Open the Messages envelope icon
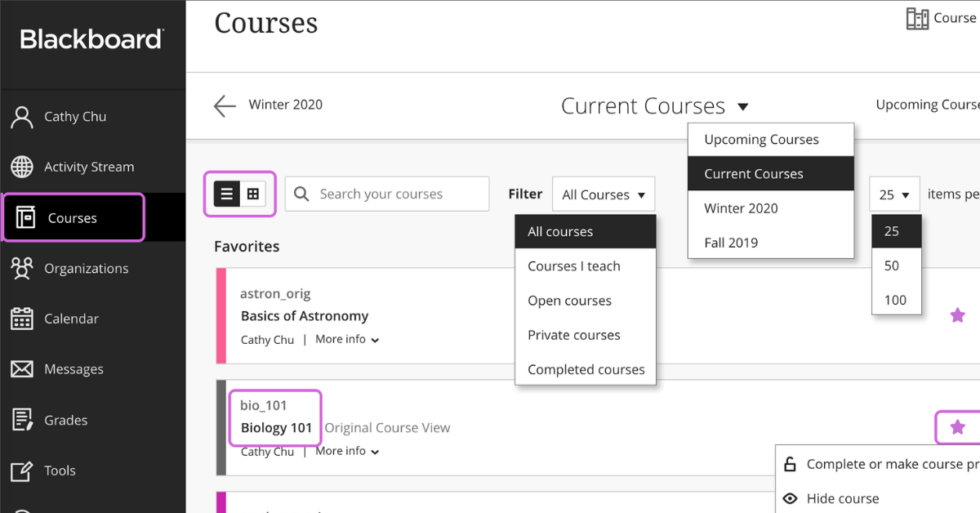The image size is (980, 513). 22,369
